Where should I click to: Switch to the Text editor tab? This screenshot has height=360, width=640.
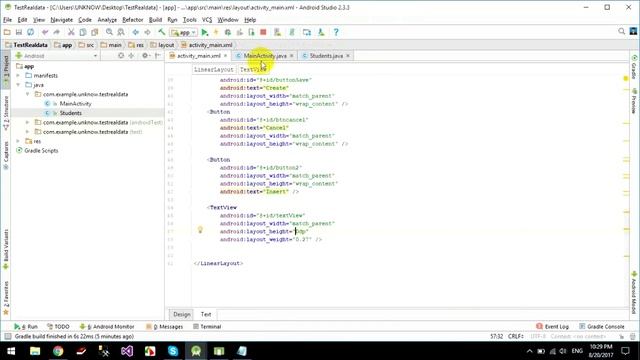206,314
